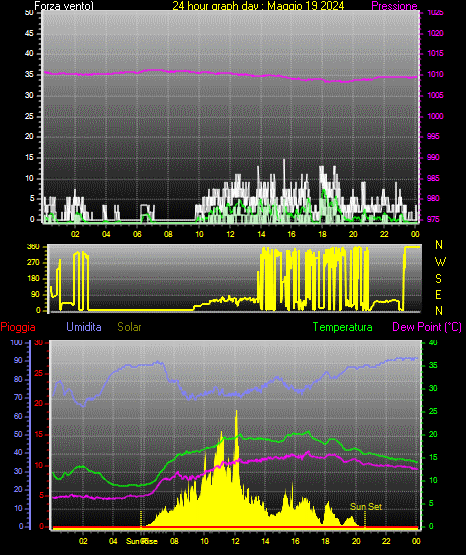The height and width of the screenshot is (555, 466).
Task: Click the Forza vento axis title
Action: pyautogui.click(x=64, y=6)
